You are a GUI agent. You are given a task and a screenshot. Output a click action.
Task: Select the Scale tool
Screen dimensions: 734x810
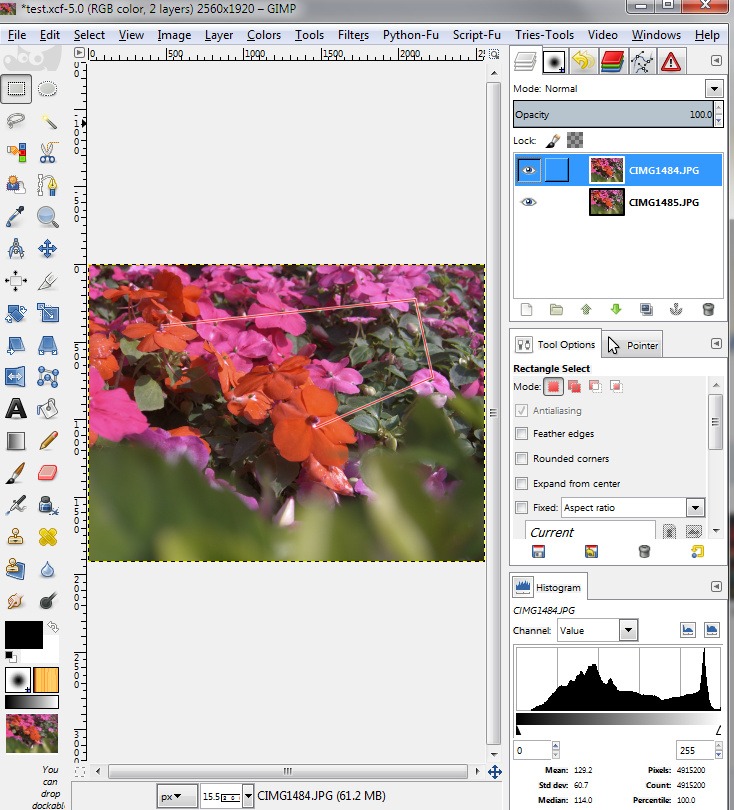click(48, 313)
